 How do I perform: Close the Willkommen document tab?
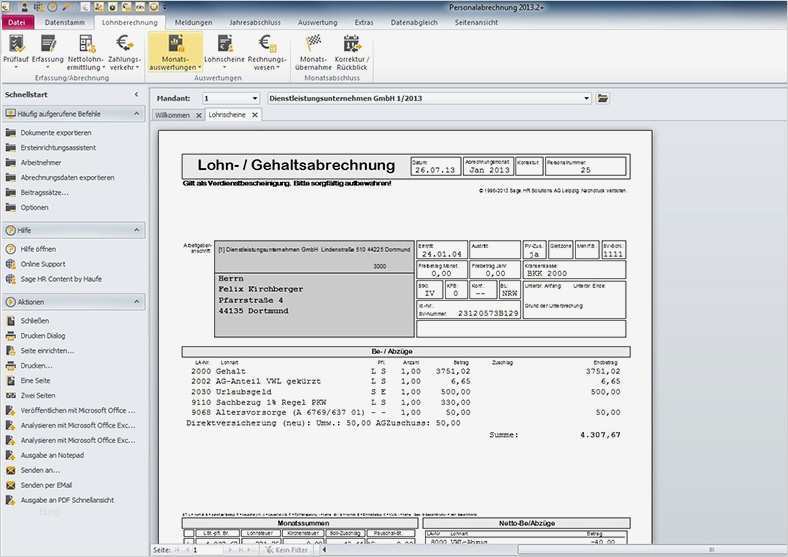pos(199,115)
